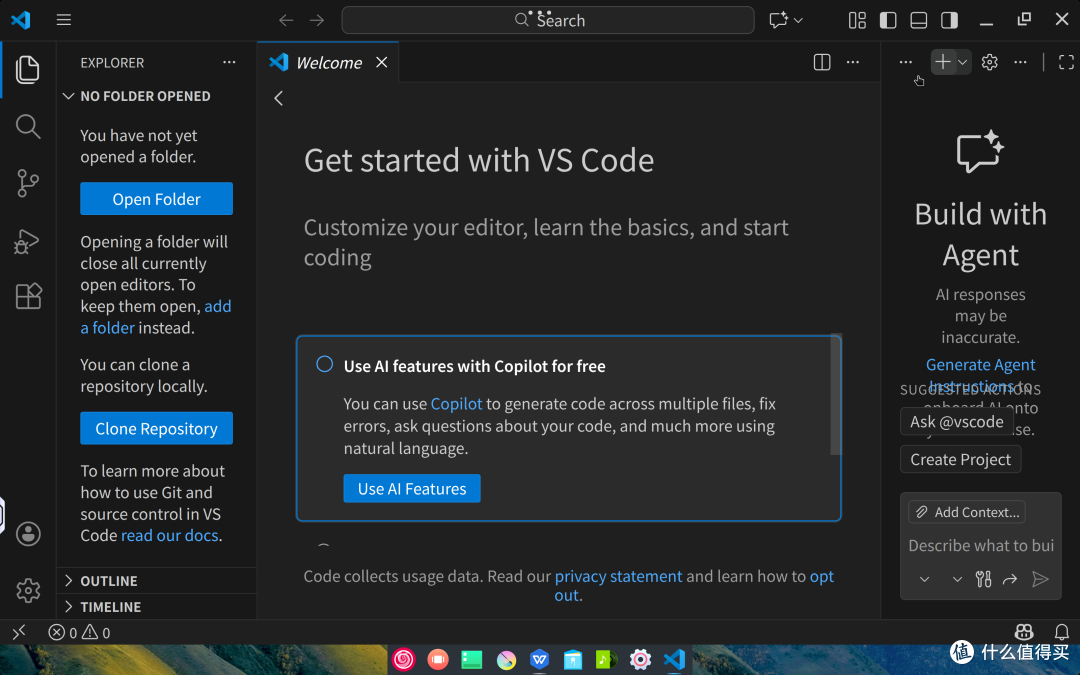Image resolution: width=1080 pixels, height=675 pixels.
Task: Open the pink spiral dock icon
Action: pos(404,659)
